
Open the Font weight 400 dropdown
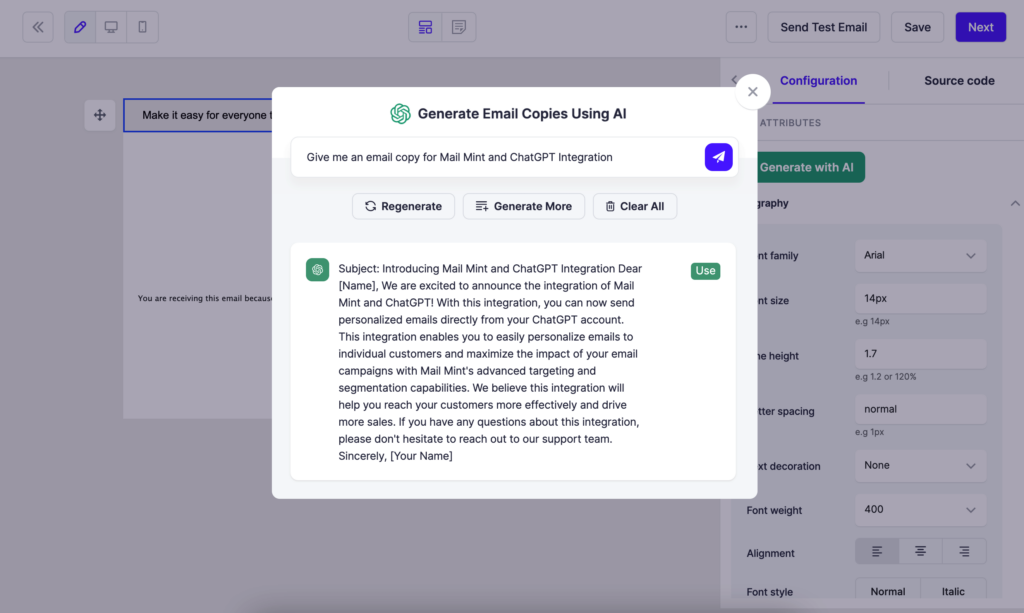920,510
